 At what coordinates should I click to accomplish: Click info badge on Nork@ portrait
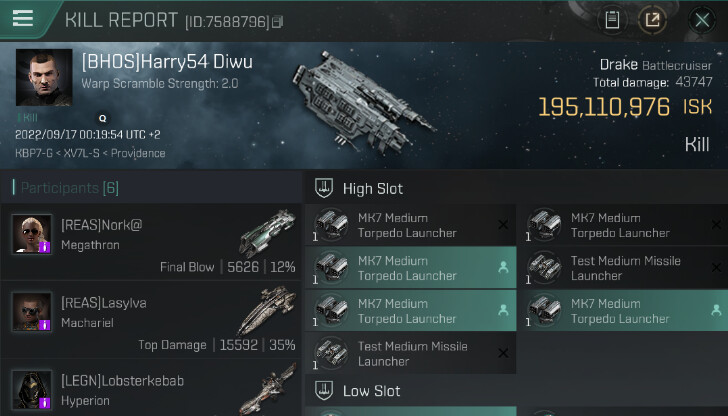pos(44,247)
